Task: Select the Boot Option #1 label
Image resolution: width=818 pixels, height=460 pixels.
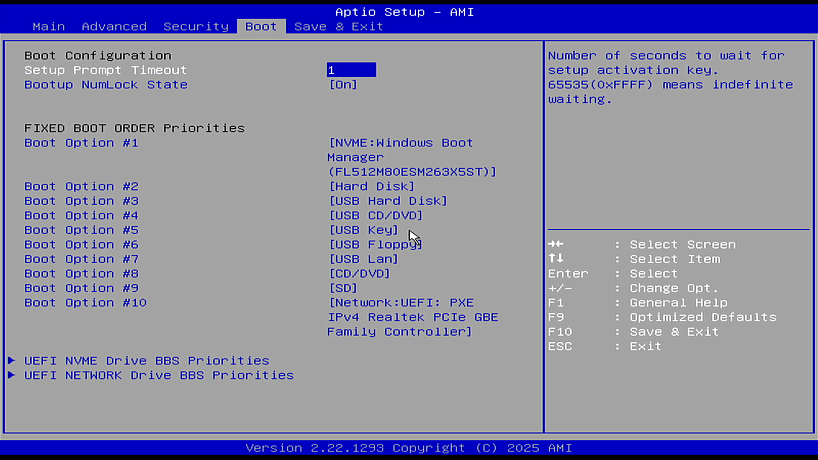Action: (x=81, y=143)
